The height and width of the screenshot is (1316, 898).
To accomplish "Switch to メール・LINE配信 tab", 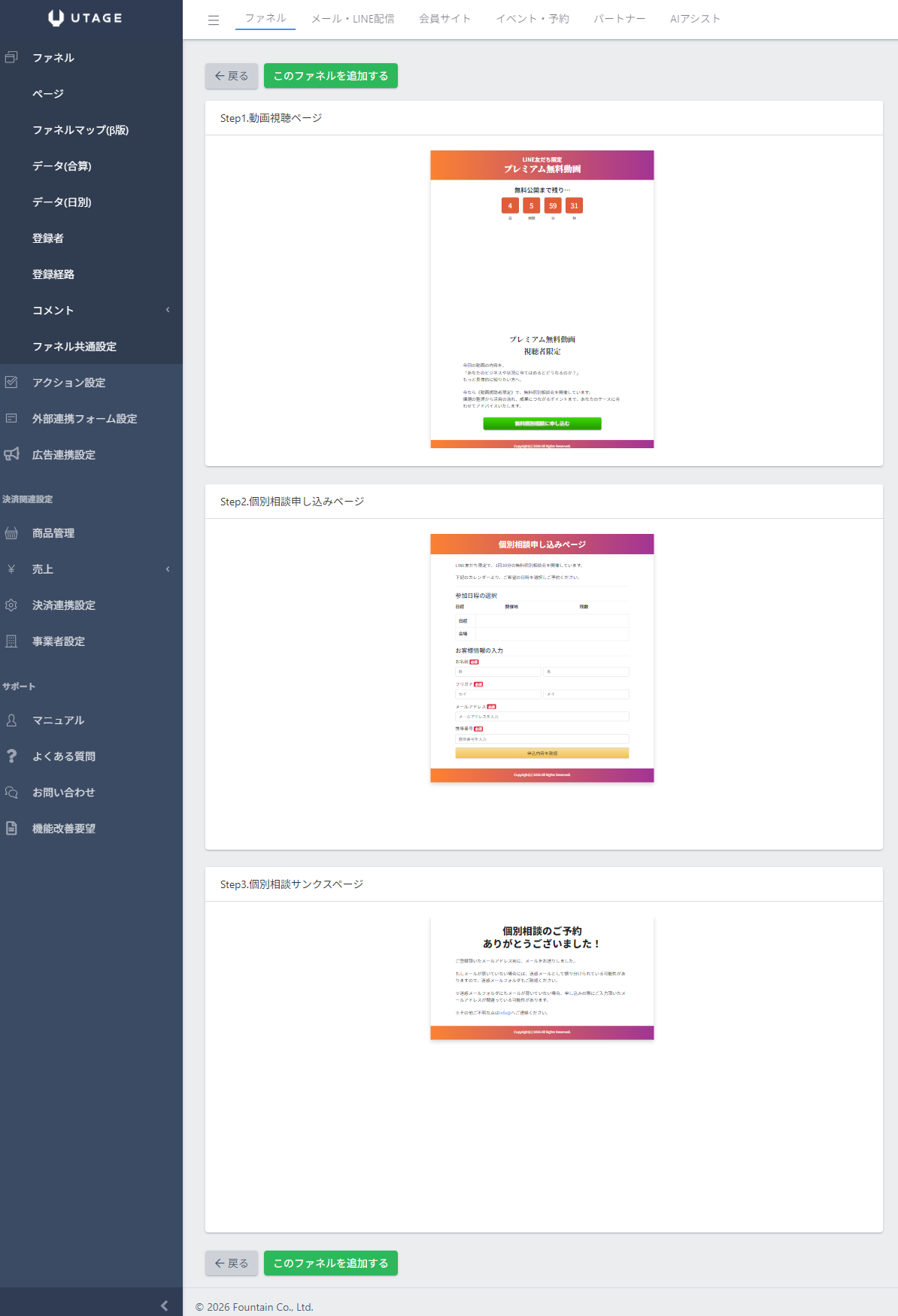I will tap(353, 19).
